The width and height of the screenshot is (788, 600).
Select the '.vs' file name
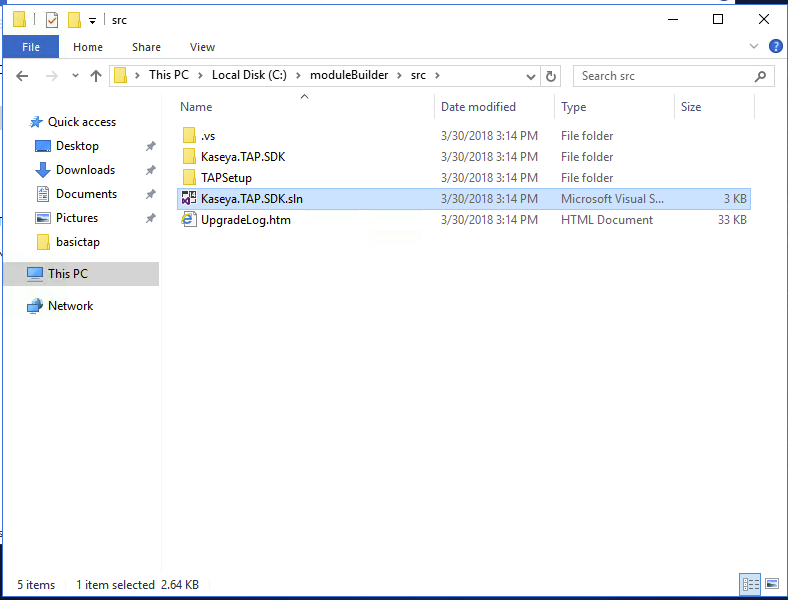pos(208,136)
